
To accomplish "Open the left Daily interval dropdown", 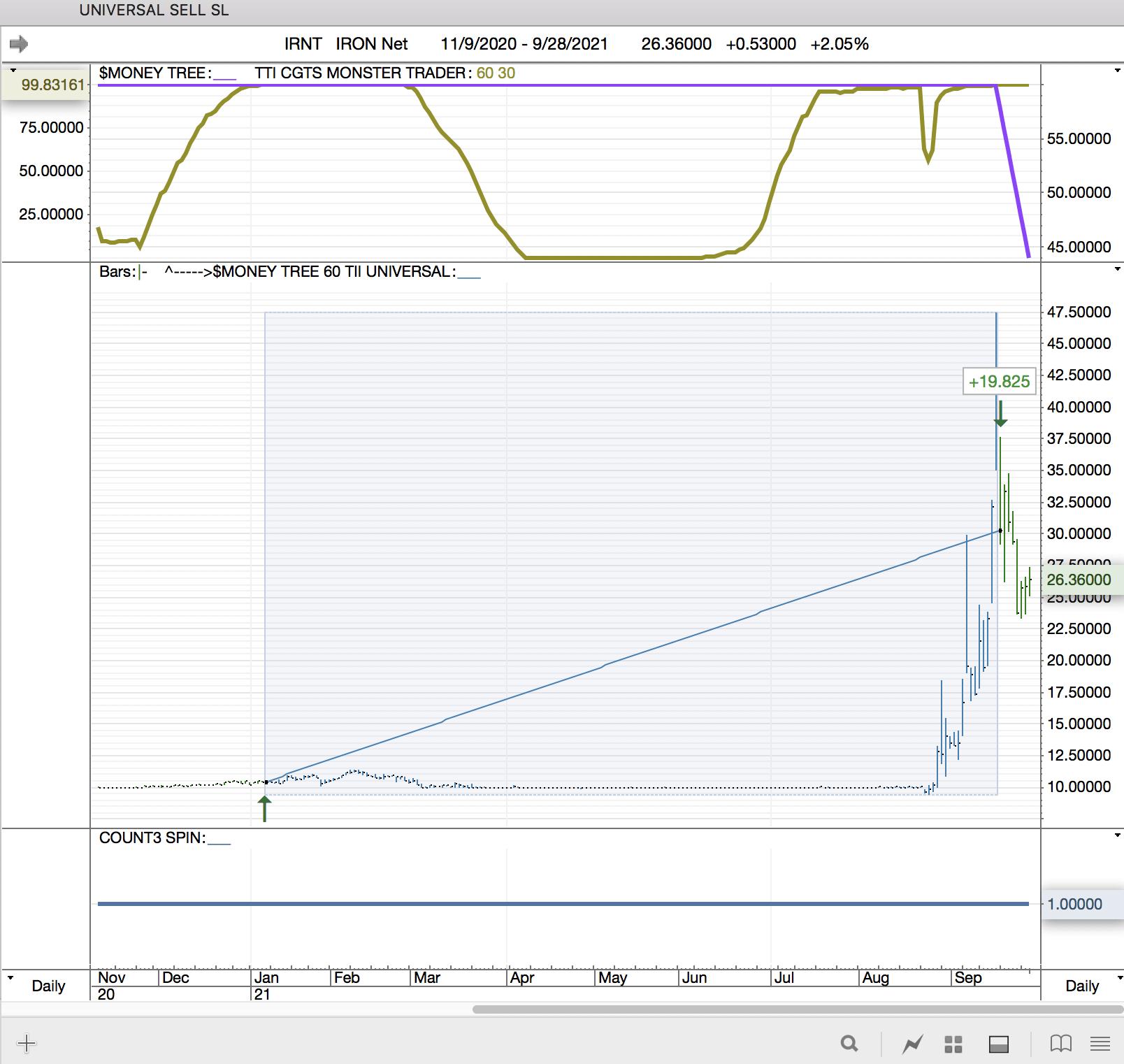I will pyautogui.click(x=10, y=977).
